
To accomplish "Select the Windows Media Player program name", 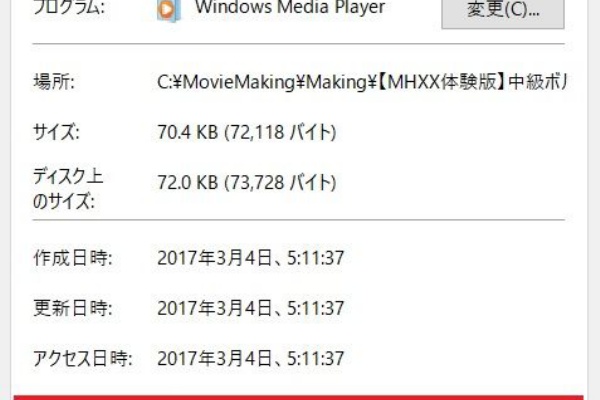I will tap(290, 7).
